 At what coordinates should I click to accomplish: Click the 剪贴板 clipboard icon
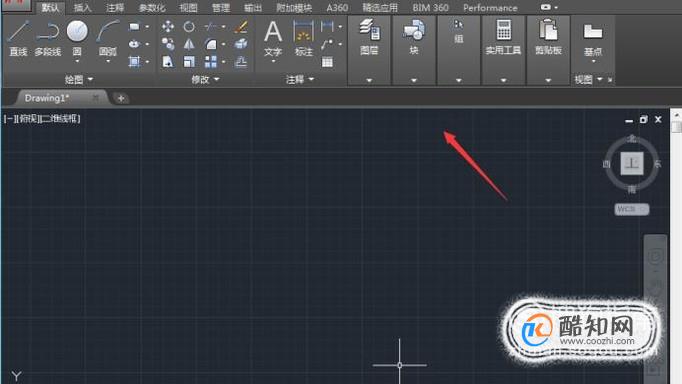pyautogui.click(x=548, y=30)
